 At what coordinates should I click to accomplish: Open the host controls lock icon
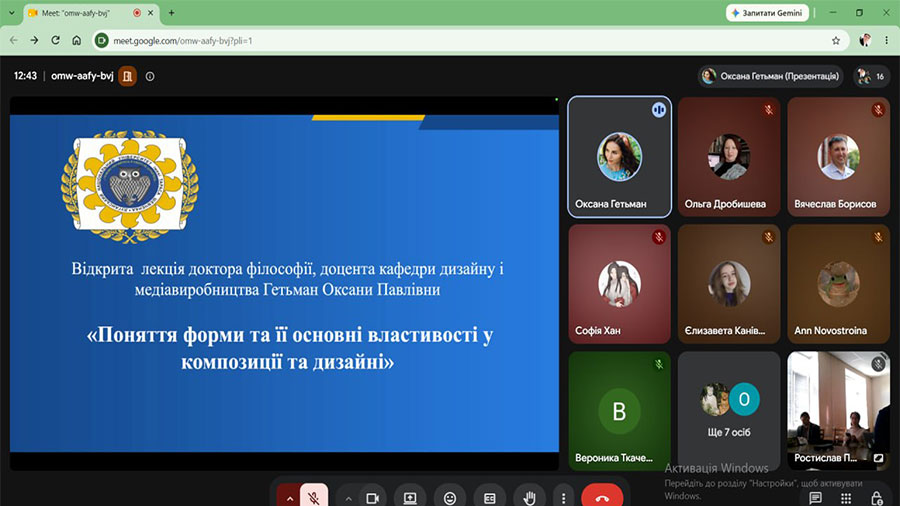(876, 497)
